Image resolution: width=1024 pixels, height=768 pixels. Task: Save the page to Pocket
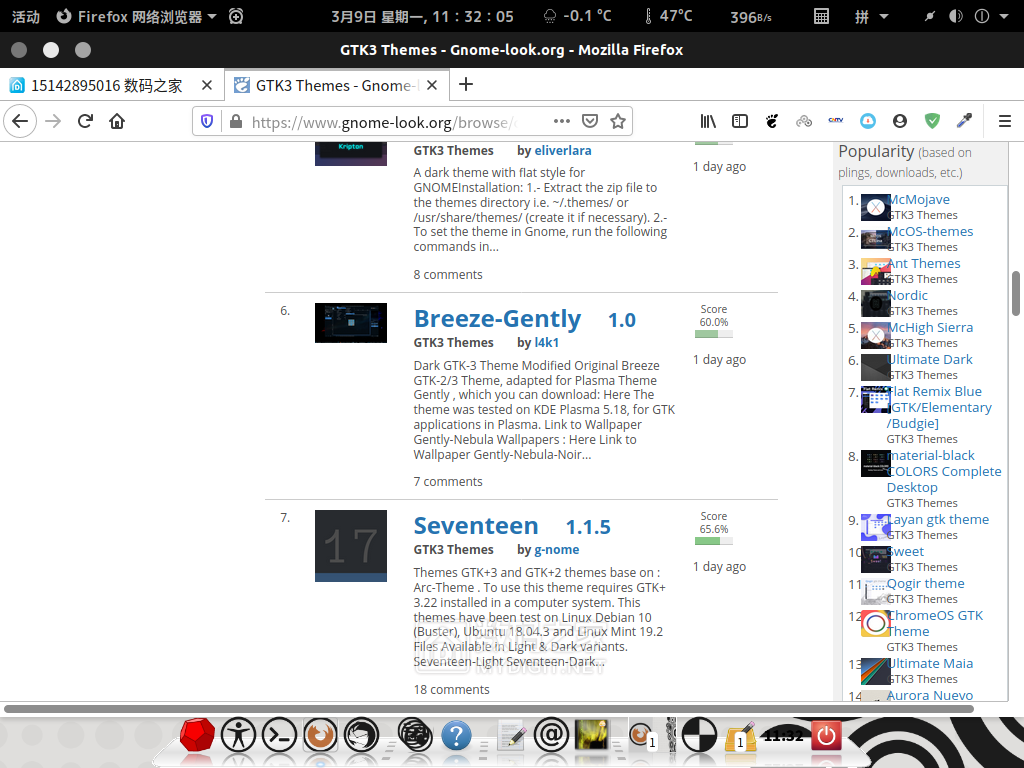tap(590, 121)
